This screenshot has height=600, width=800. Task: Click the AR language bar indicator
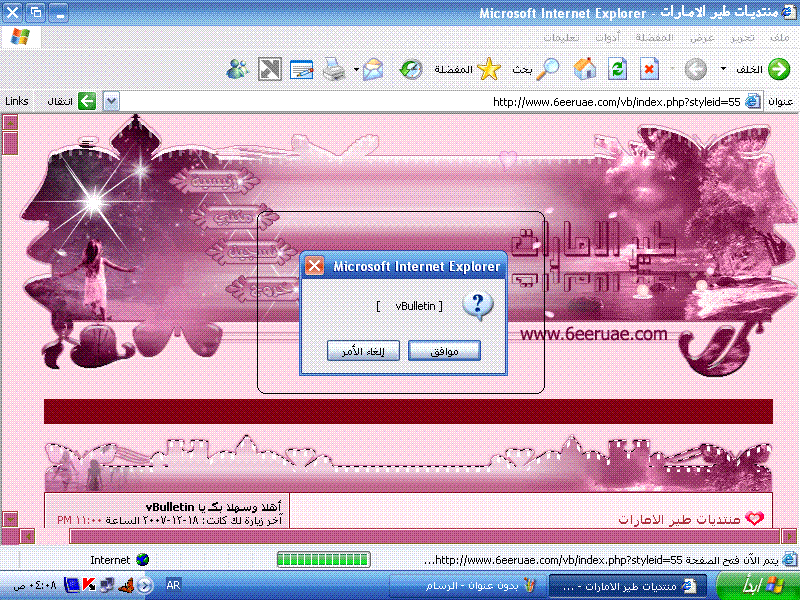(172, 585)
